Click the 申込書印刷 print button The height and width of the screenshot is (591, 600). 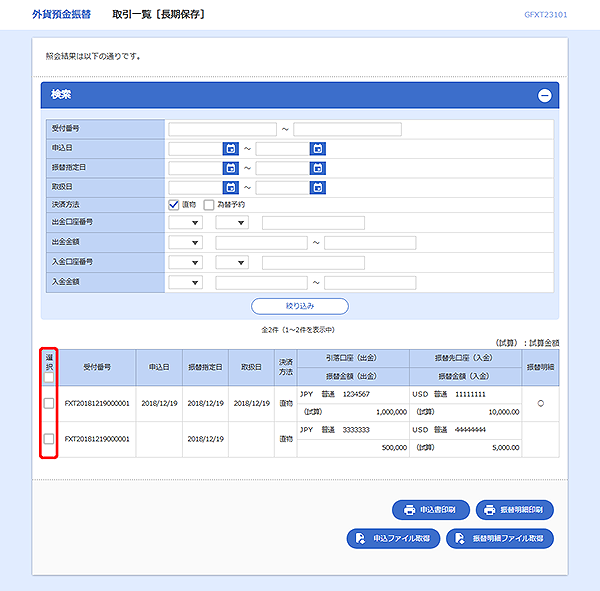click(430, 510)
